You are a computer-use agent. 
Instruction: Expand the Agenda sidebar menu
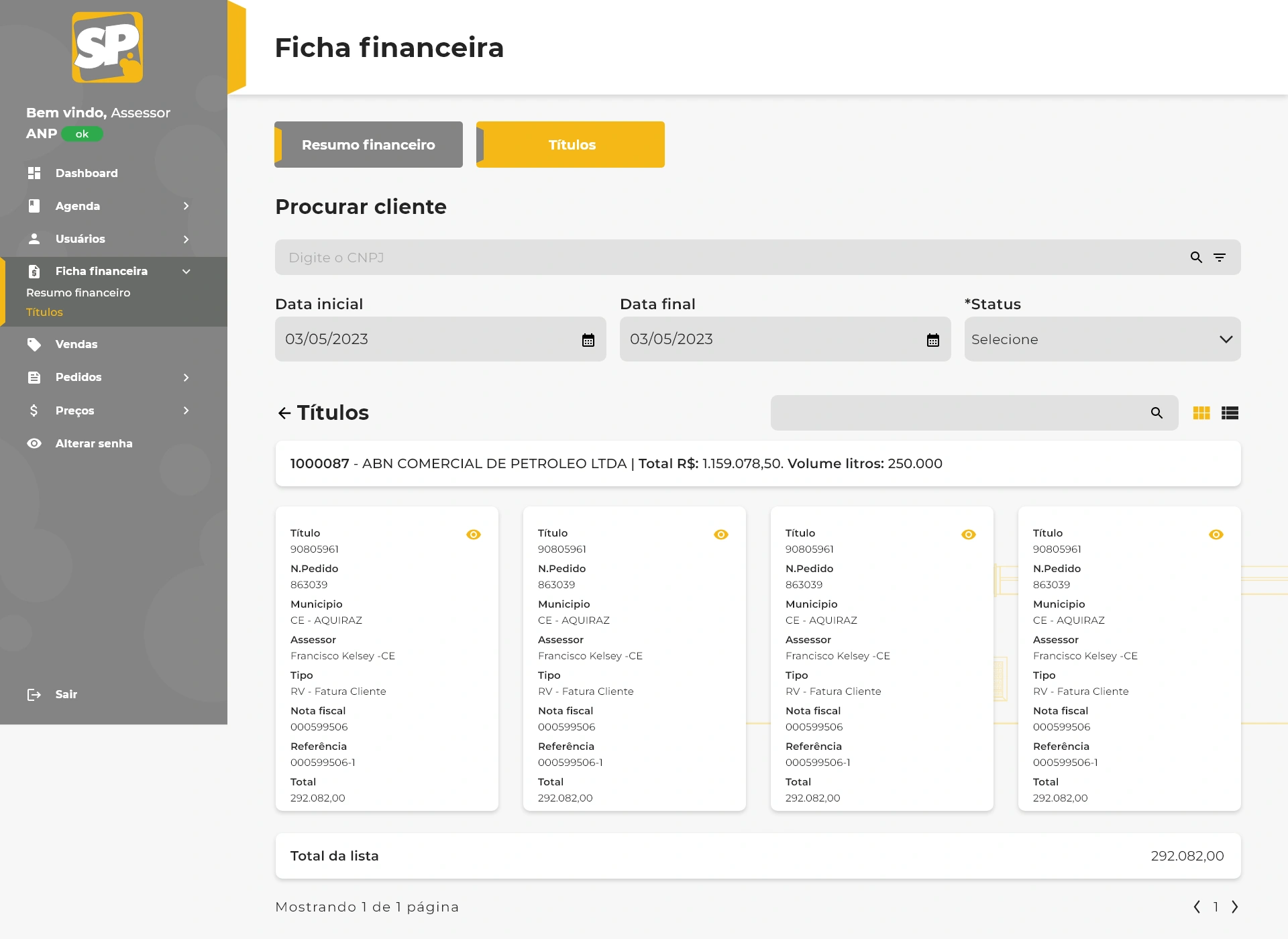pos(186,206)
